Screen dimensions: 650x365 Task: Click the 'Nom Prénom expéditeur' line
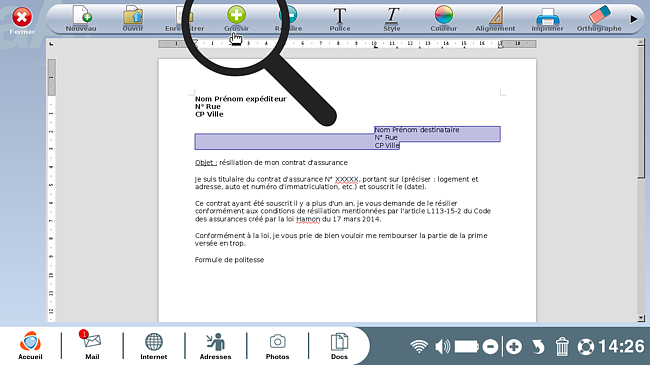(240, 99)
